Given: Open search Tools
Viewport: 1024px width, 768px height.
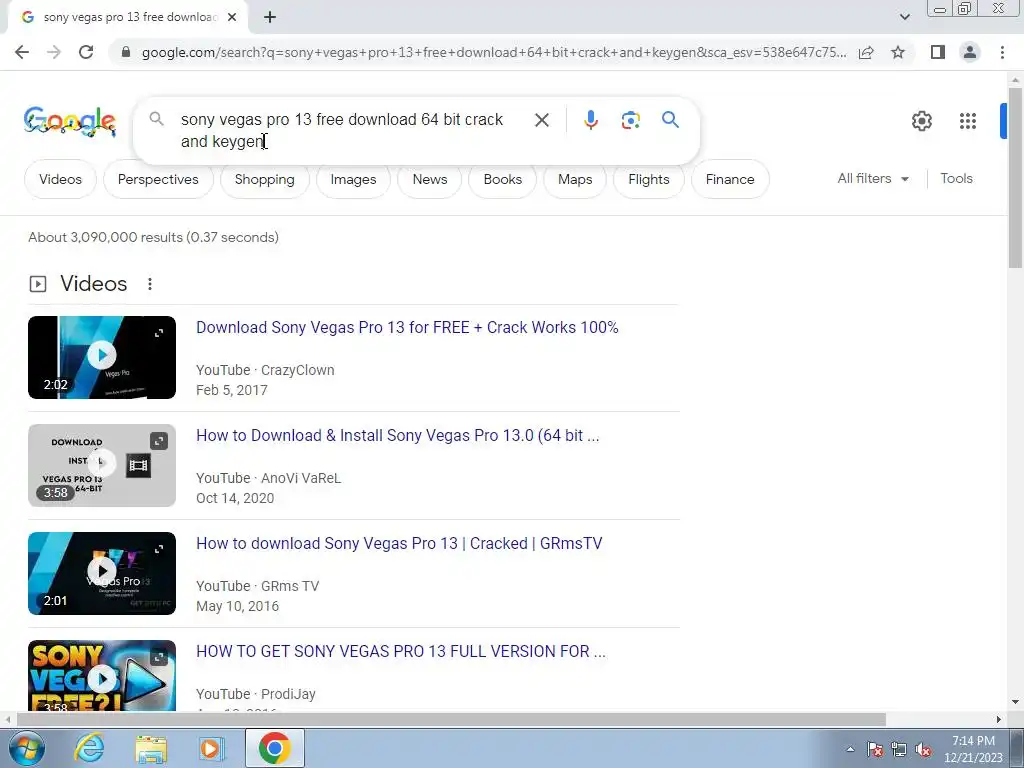Looking at the screenshot, I should [x=956, y=178].
